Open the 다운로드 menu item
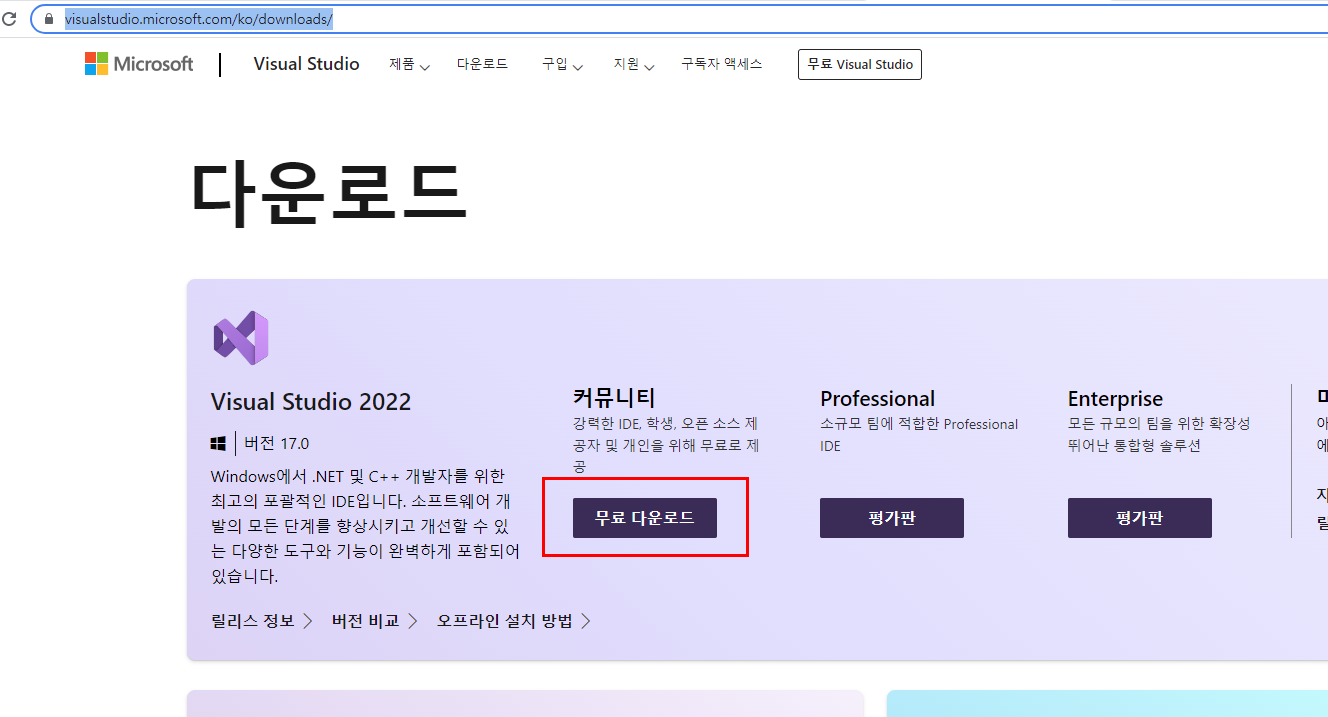This screenshot has height=717, width=1328. [x=482, y=64]
